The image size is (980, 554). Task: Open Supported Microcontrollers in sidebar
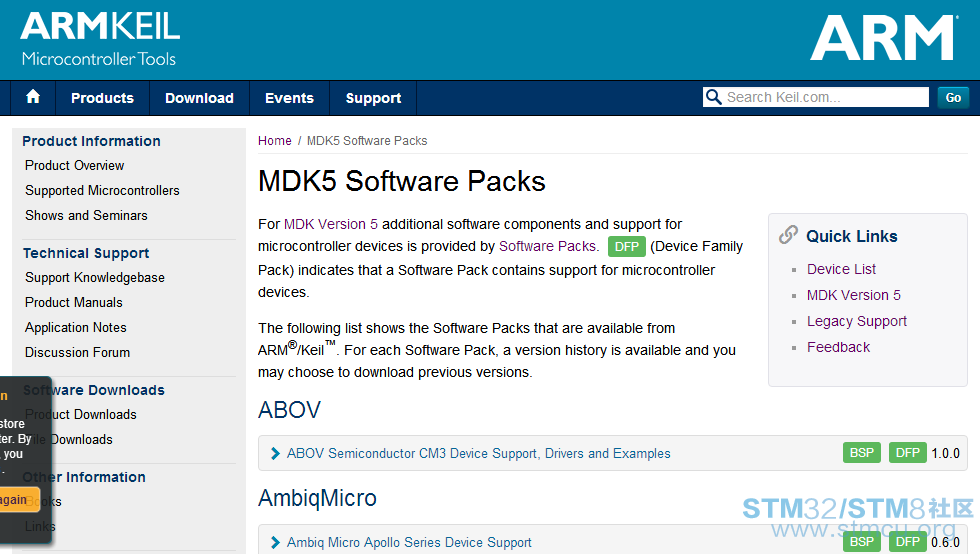pyautogui.click(x=102, y=190)
